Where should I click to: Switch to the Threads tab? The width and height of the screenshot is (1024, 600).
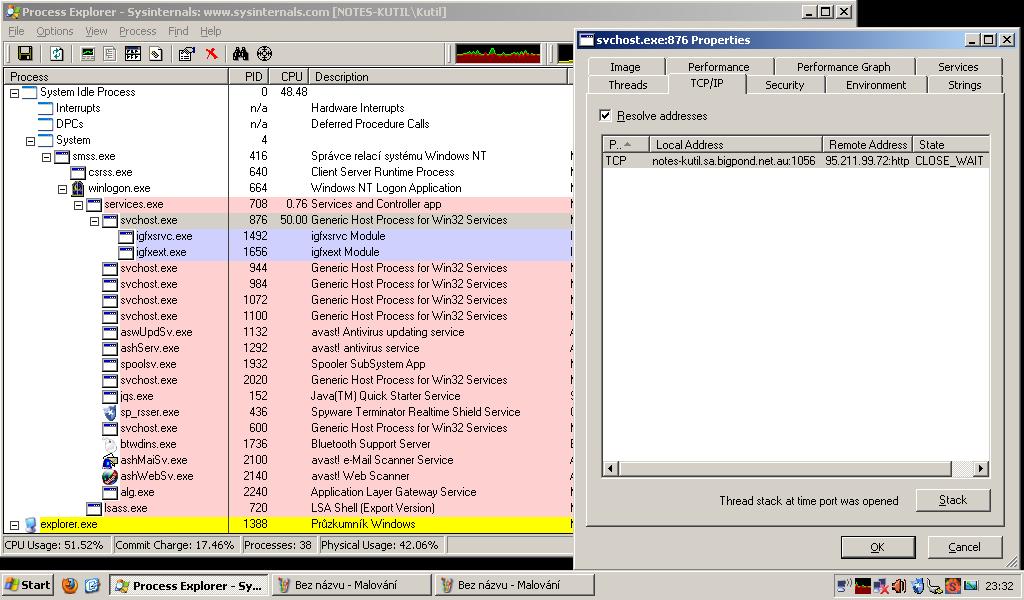click(627, 85)
